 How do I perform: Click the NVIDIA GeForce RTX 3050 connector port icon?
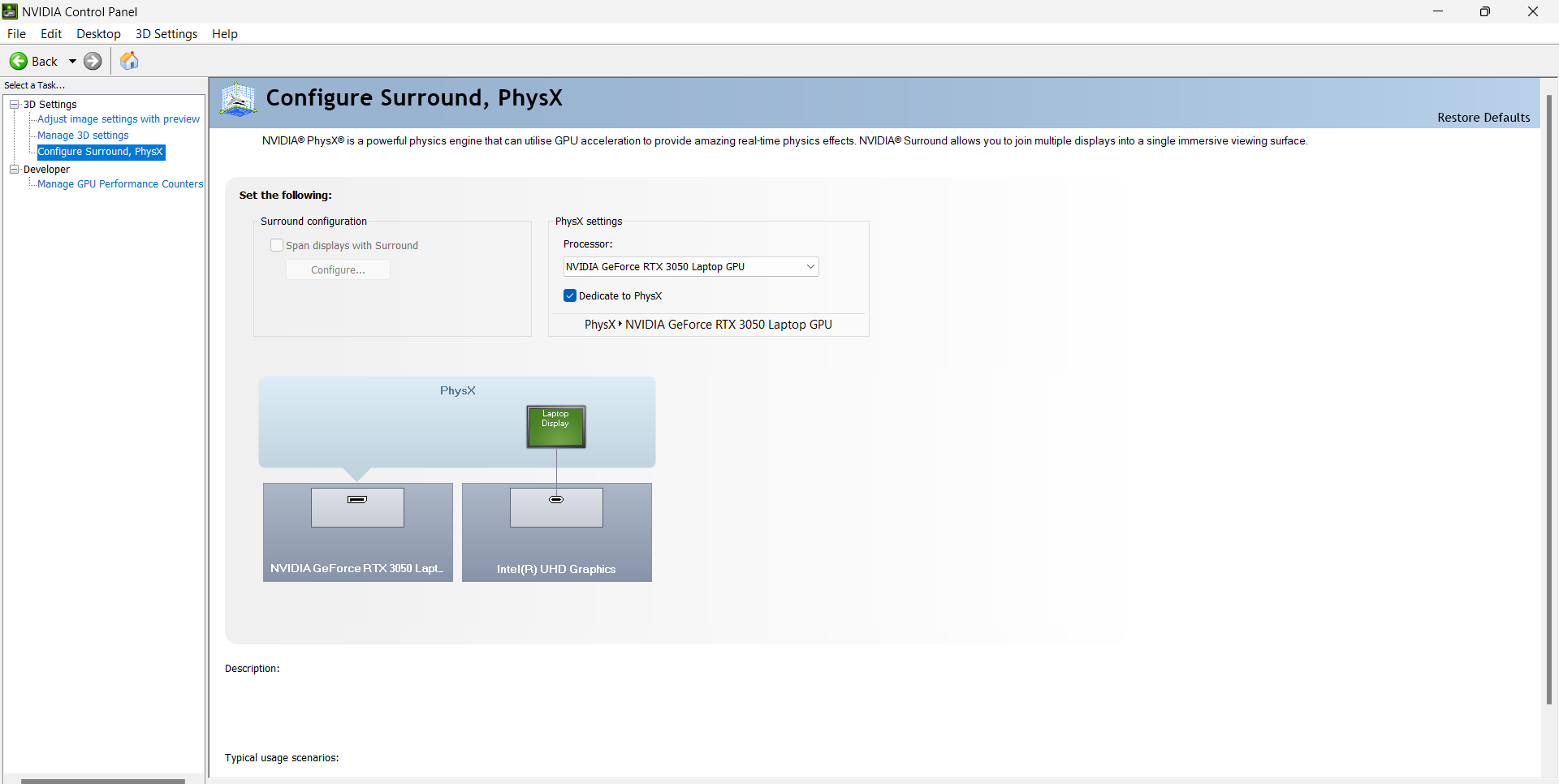357,499
